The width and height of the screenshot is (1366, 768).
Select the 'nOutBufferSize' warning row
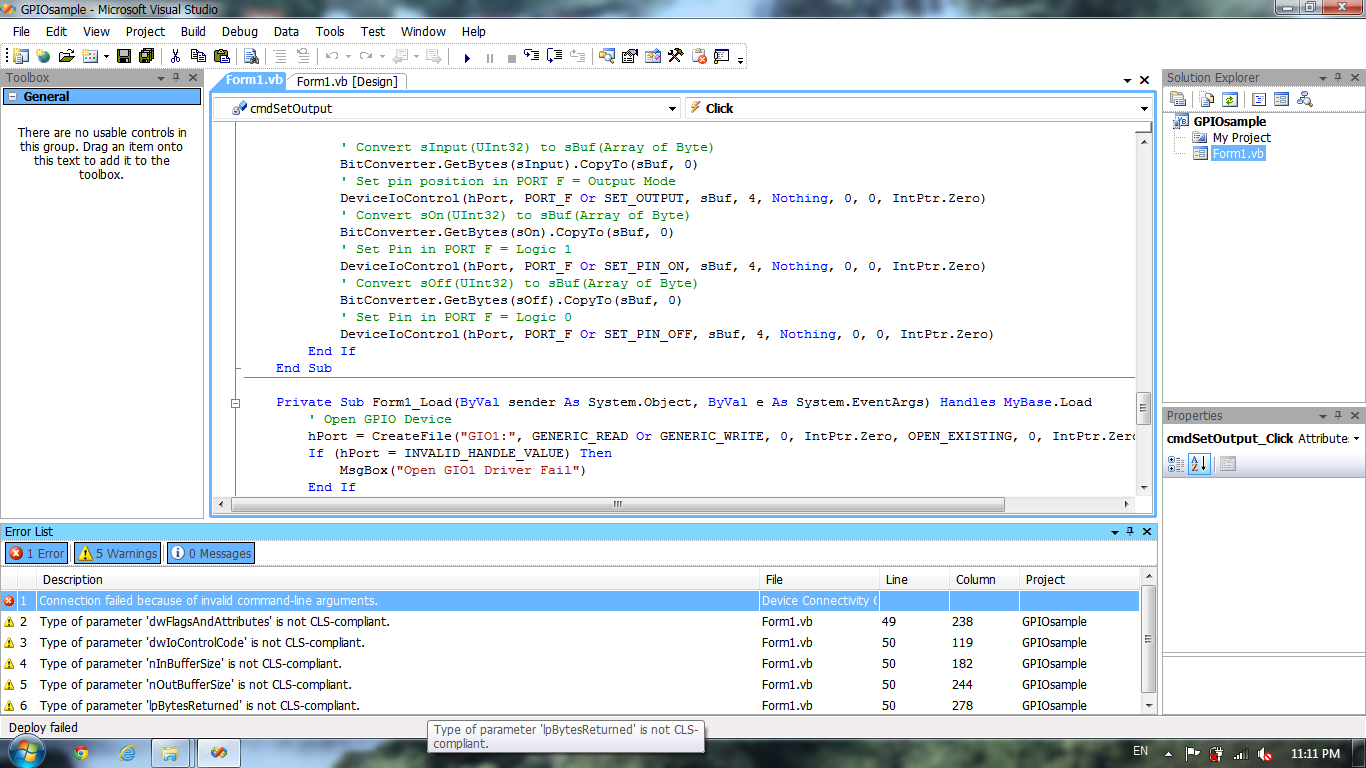click(x=570, y=685)
